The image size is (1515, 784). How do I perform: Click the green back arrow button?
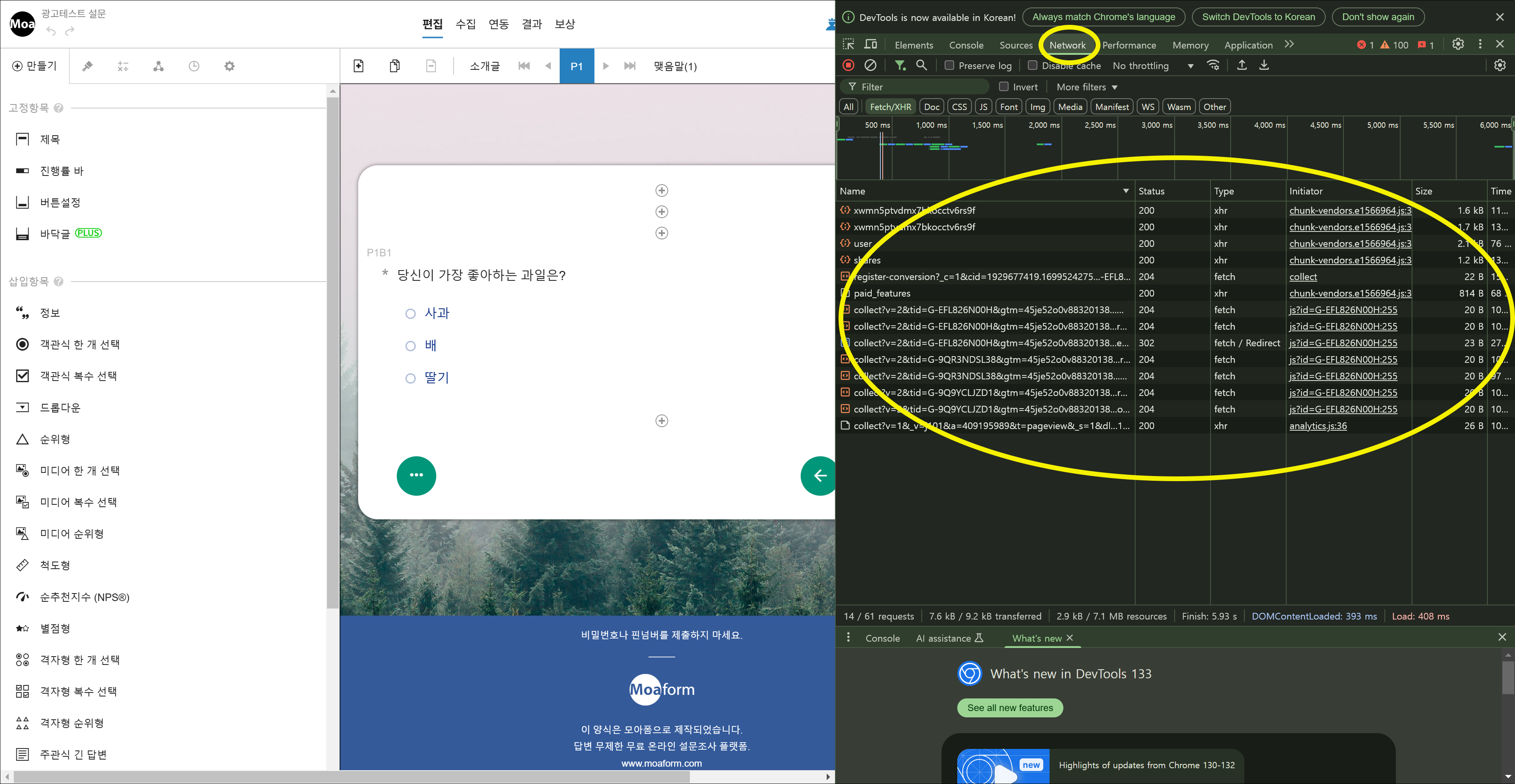click(x=819, y=475)
